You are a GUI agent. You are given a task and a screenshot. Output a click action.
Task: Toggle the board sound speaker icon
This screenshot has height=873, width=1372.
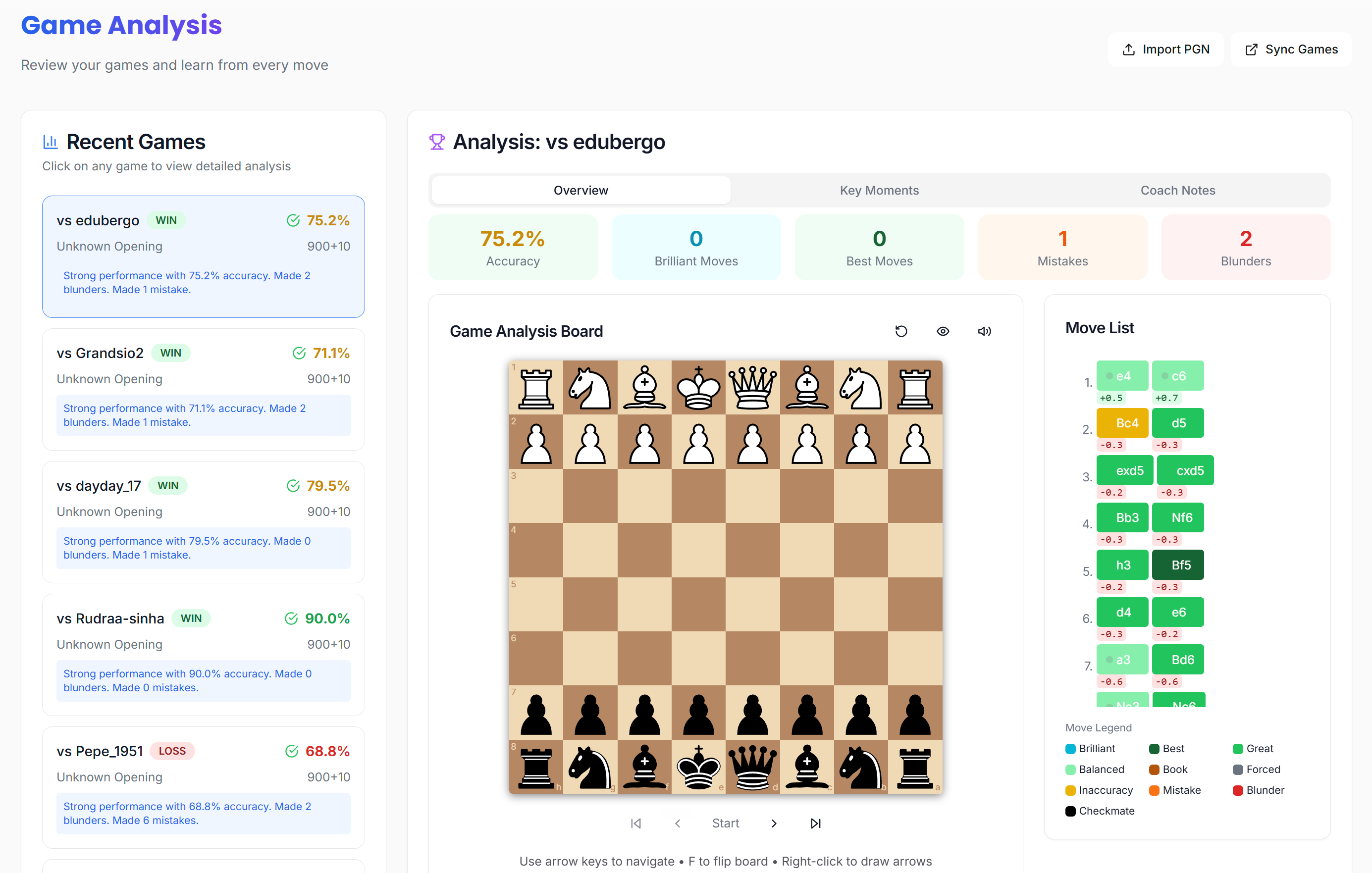984,331
